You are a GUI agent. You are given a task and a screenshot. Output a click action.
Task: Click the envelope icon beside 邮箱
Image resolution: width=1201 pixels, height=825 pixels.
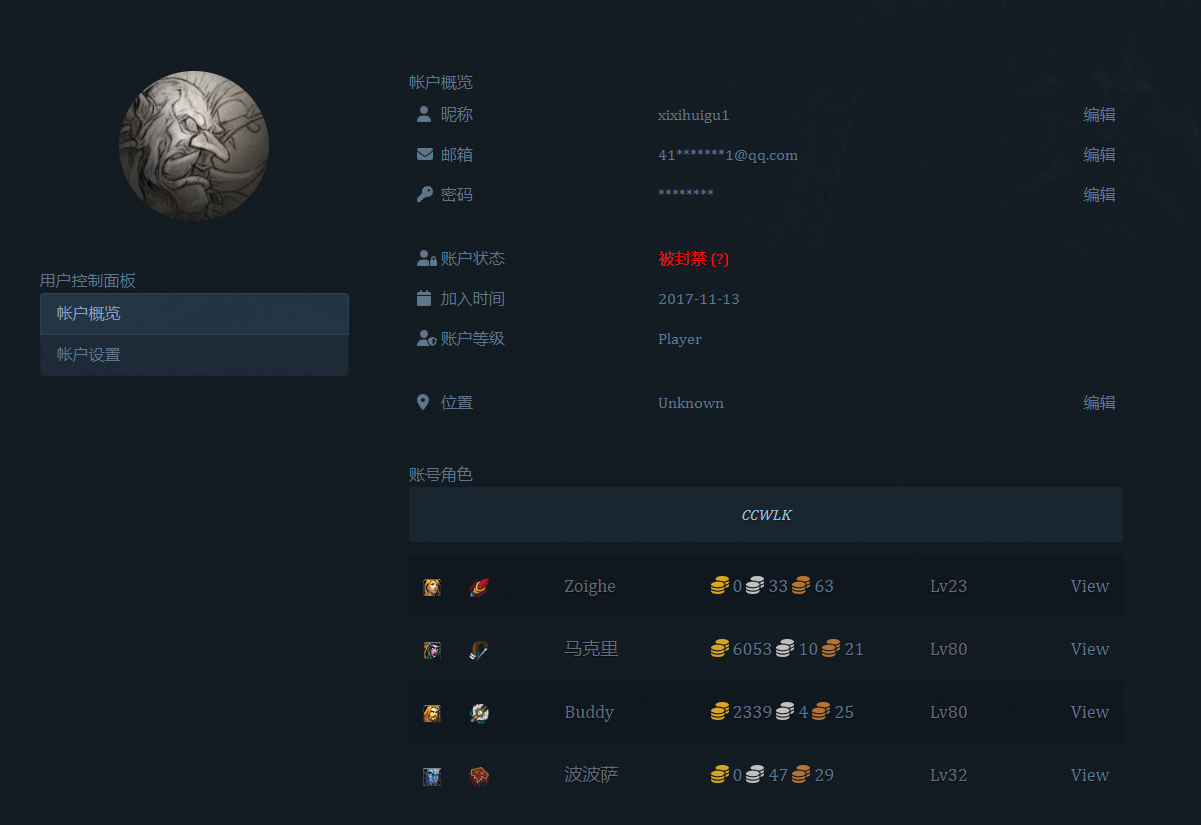pos(424,155)
